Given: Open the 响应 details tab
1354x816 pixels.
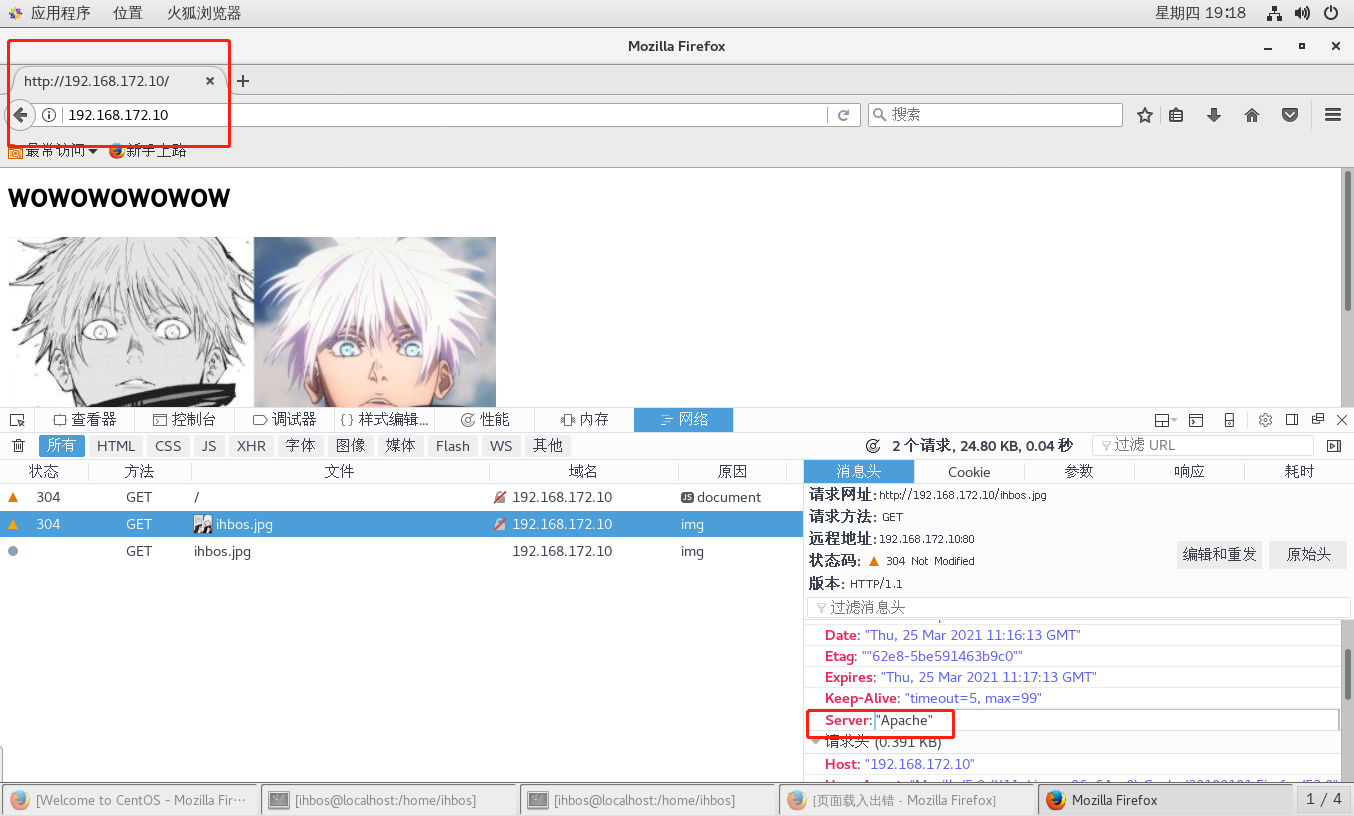Looking at the screenshot, I should tap(1189, 472).
